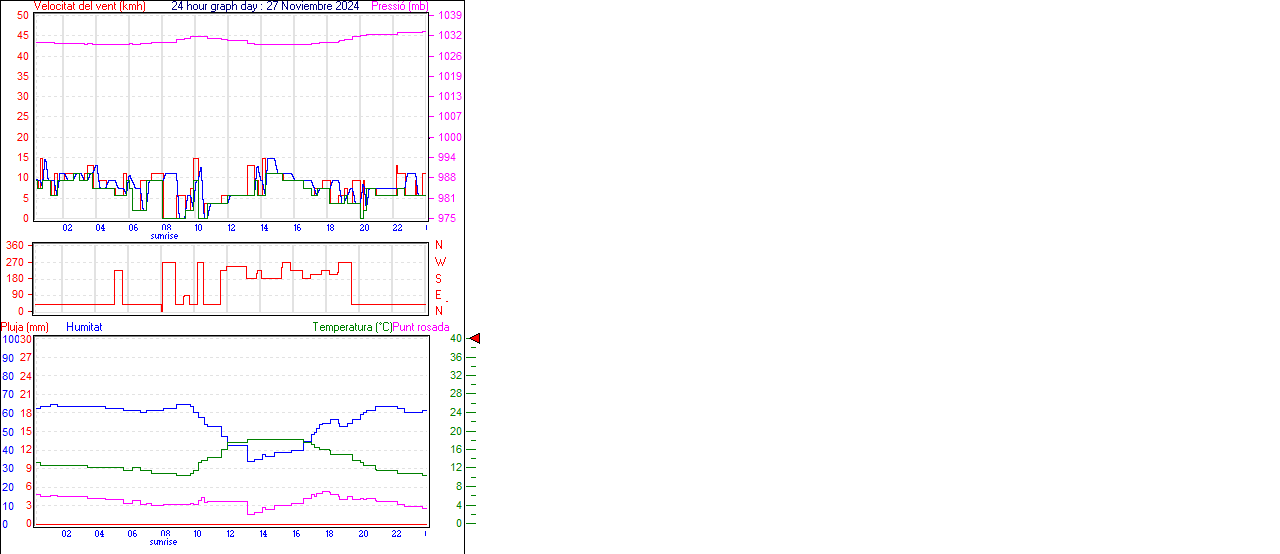Viewport: 1280px width, 554px height.
Task: Click the 'Pluja (mm)' legend label
Action: 24,327
